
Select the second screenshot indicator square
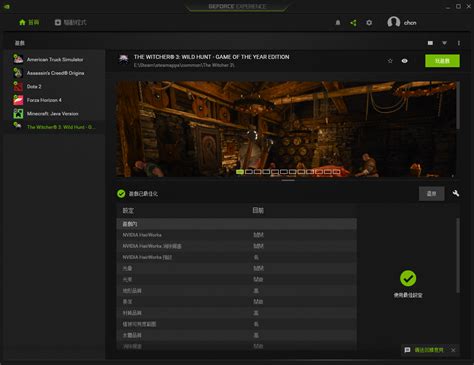point(249,172)
